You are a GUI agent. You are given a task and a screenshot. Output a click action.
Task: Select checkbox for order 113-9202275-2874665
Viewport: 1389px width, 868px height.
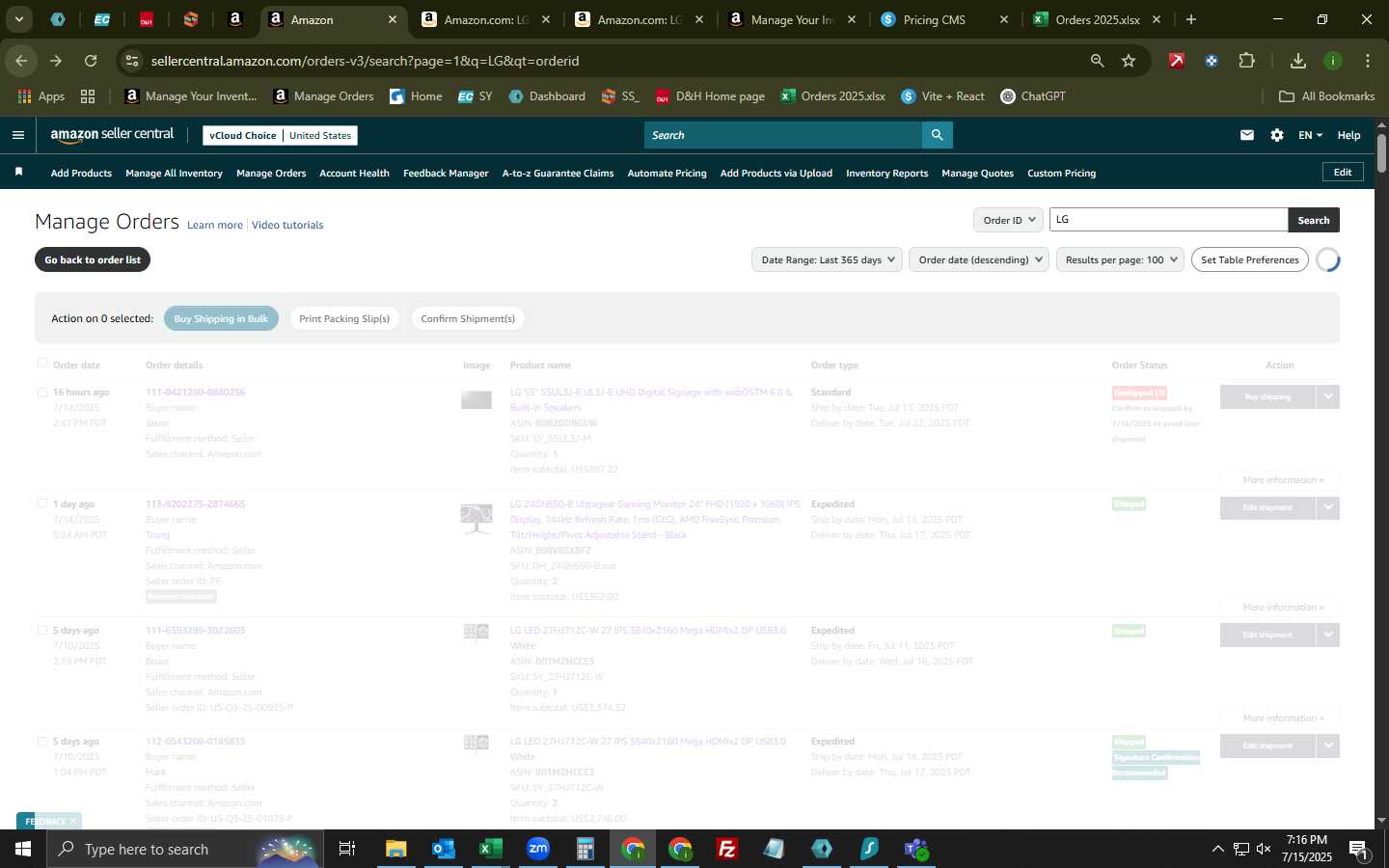pyautogui.click(x=41, y=503)
